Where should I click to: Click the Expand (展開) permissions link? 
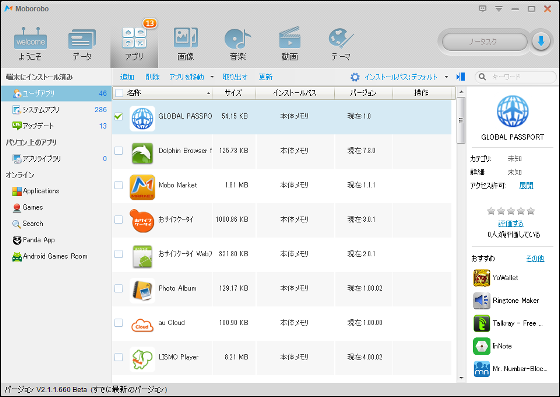526,186
